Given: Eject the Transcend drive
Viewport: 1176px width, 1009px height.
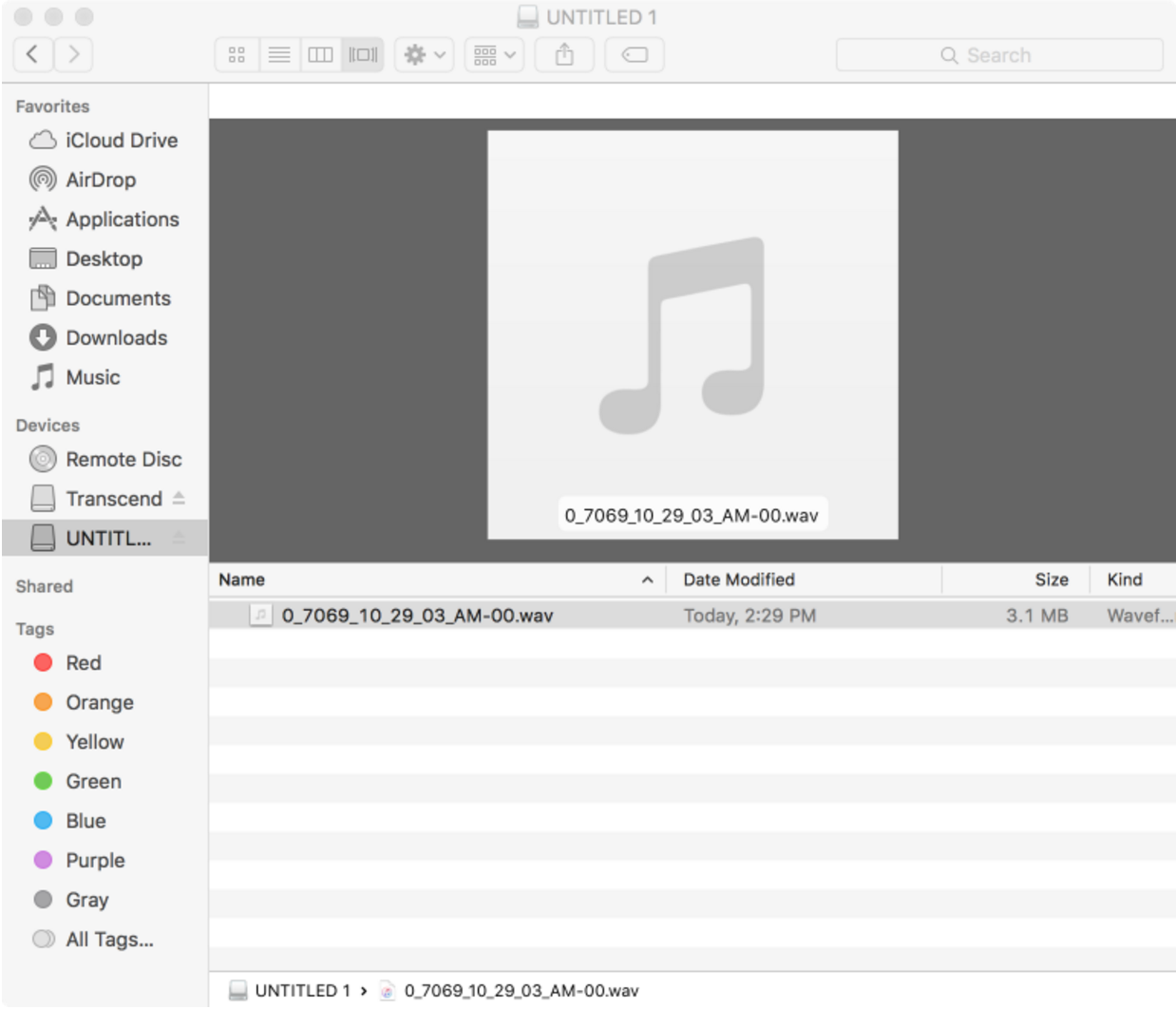Looking at the screenshot, I should 179,498.
